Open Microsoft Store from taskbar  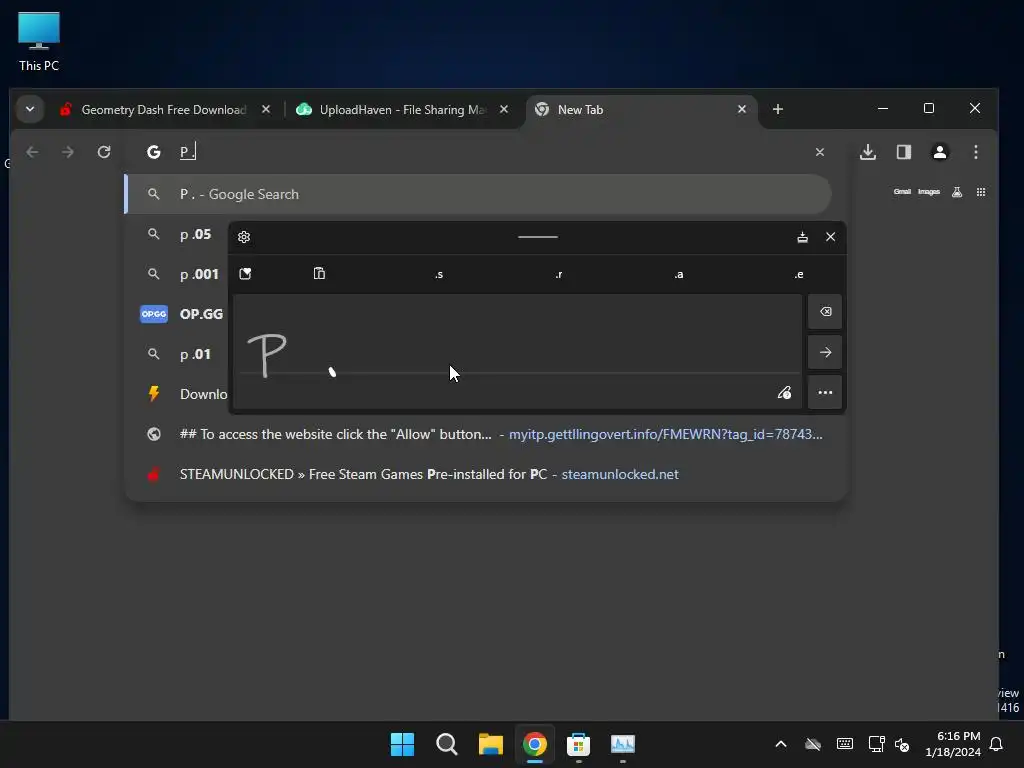[x=579, y=744]
